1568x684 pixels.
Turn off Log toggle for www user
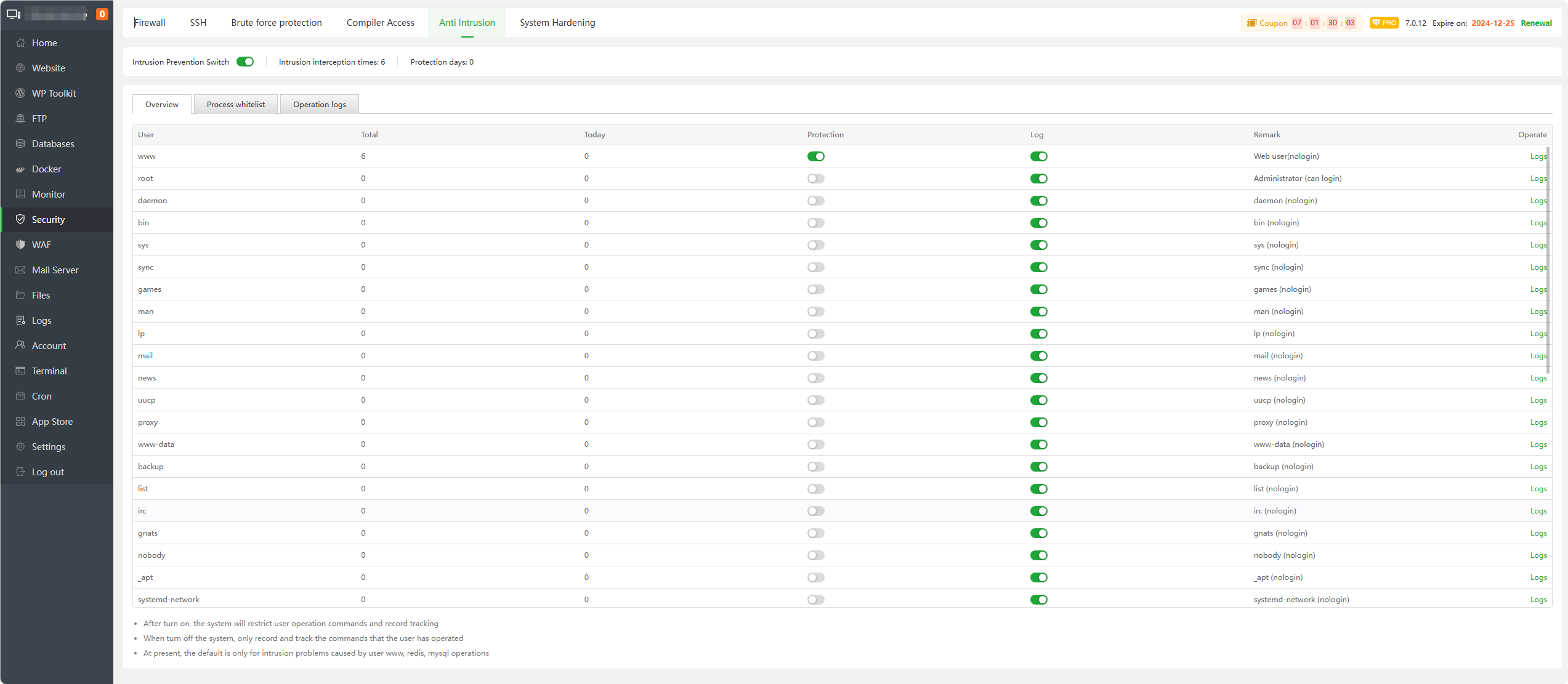click(x=1039, y=156)
